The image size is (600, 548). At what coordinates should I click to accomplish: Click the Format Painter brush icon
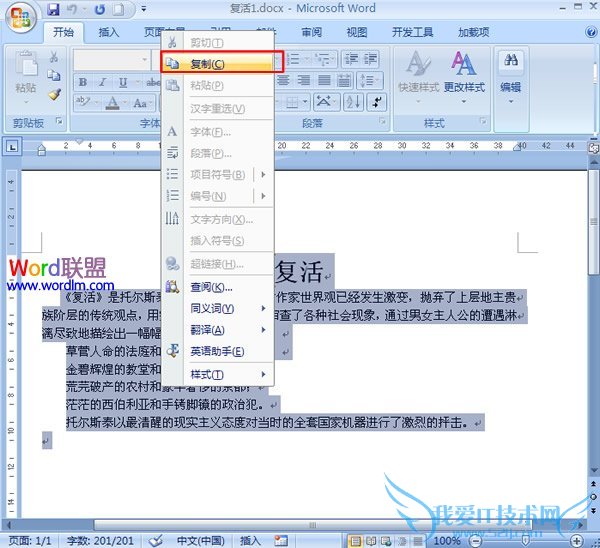(x=54, y=94)
